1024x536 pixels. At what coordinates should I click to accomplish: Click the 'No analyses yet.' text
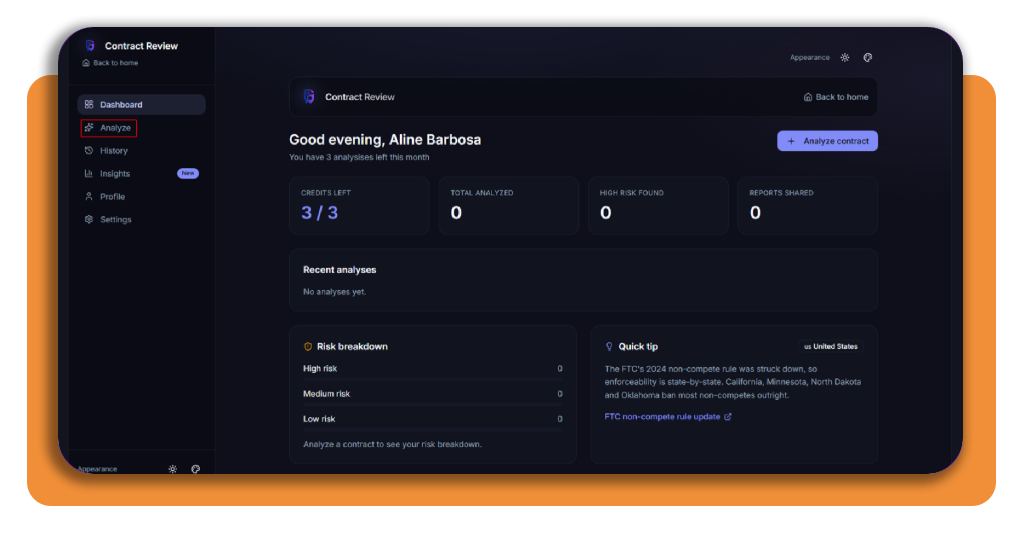pyautogui.click(x=334, y=292)
